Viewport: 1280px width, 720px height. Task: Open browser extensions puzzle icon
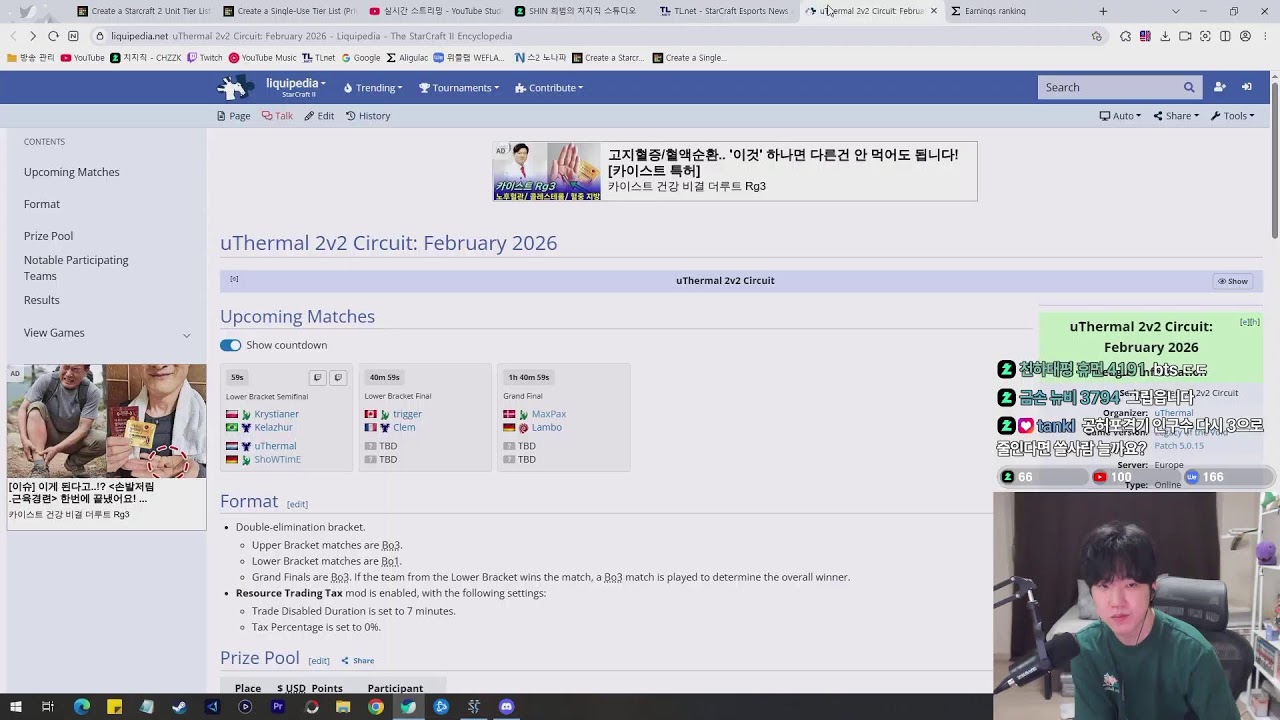(1125, 36)
